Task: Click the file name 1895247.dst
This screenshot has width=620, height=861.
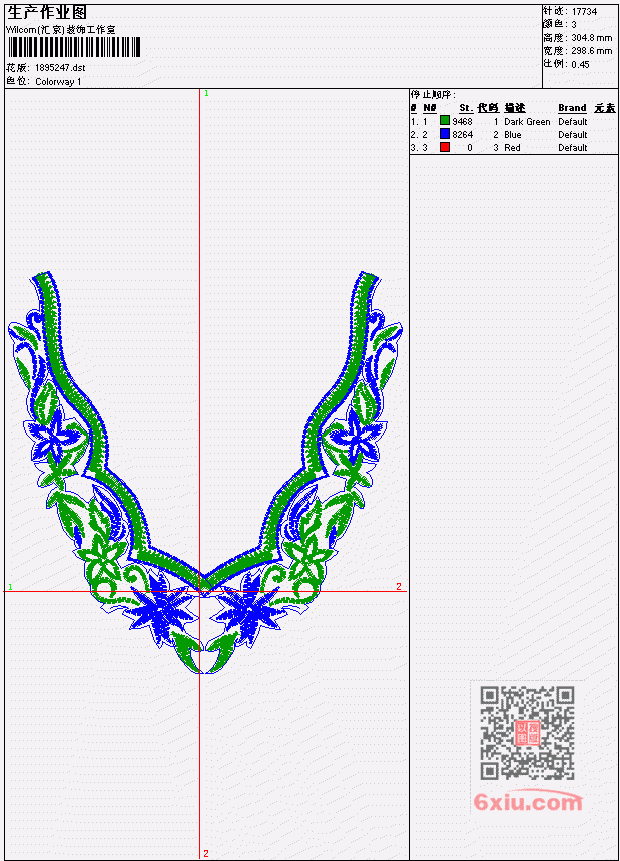Action: [x=60, y=68]
